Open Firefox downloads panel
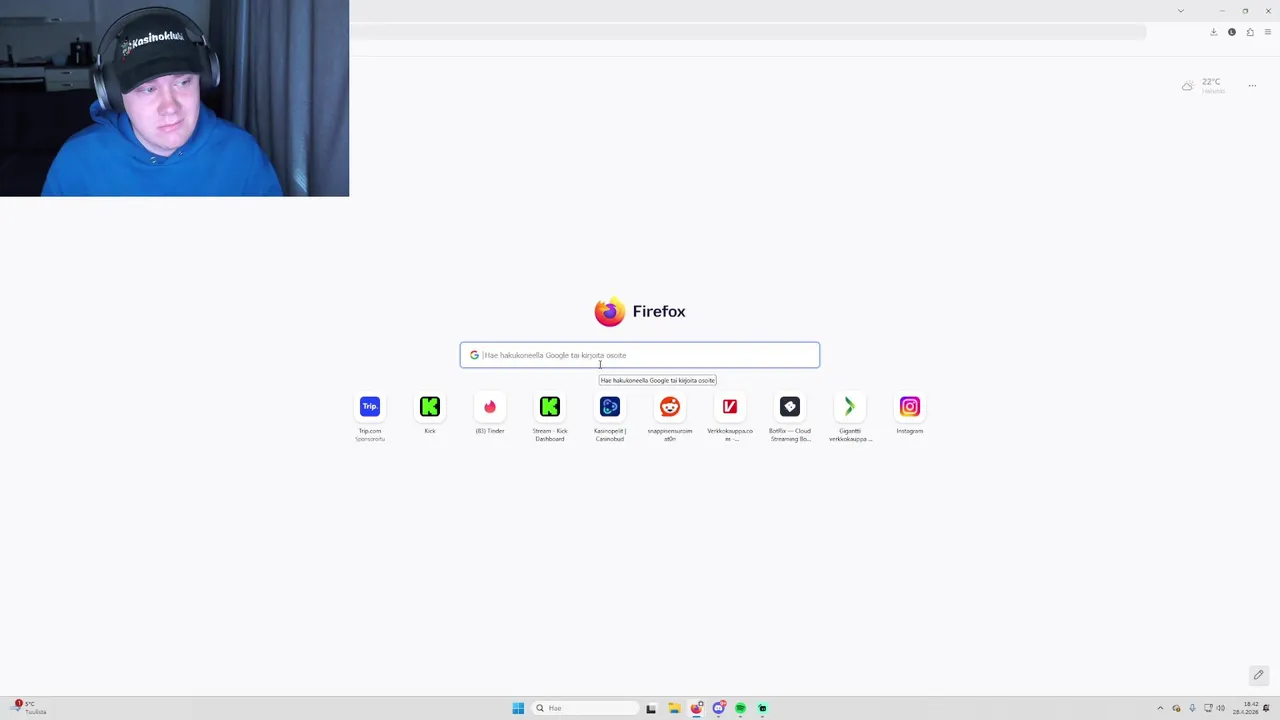 1214,32
